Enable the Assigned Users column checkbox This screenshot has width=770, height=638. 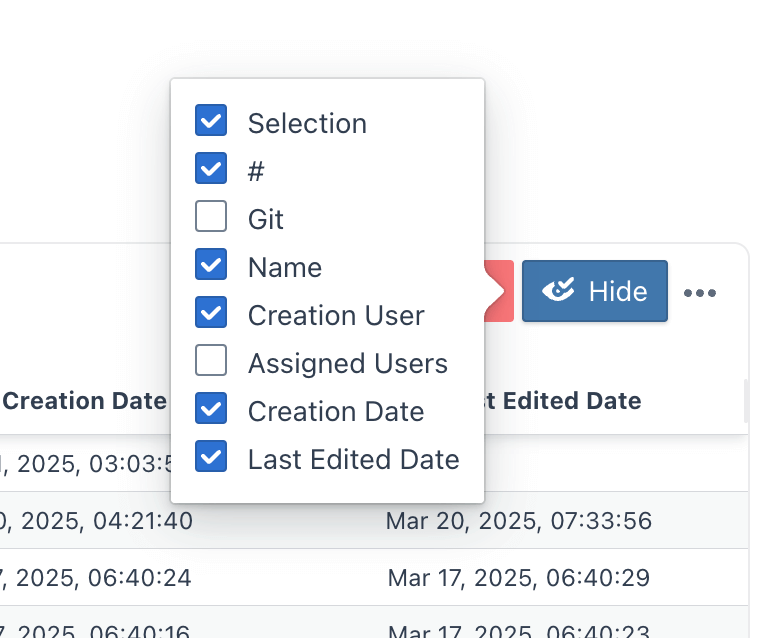click(211, 361)
